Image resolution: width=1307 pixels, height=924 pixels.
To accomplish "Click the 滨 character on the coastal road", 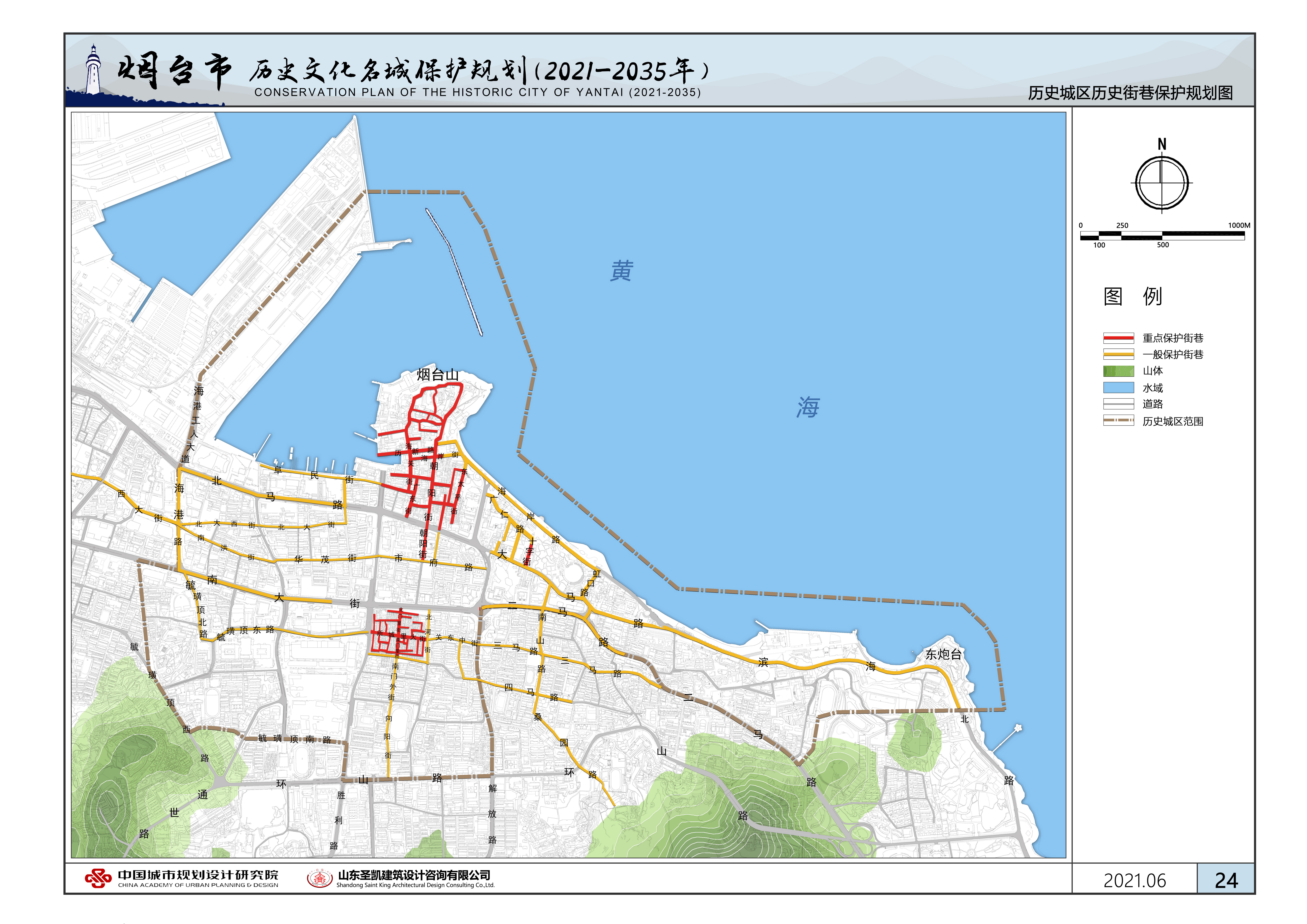I will [x=763, y=662].
